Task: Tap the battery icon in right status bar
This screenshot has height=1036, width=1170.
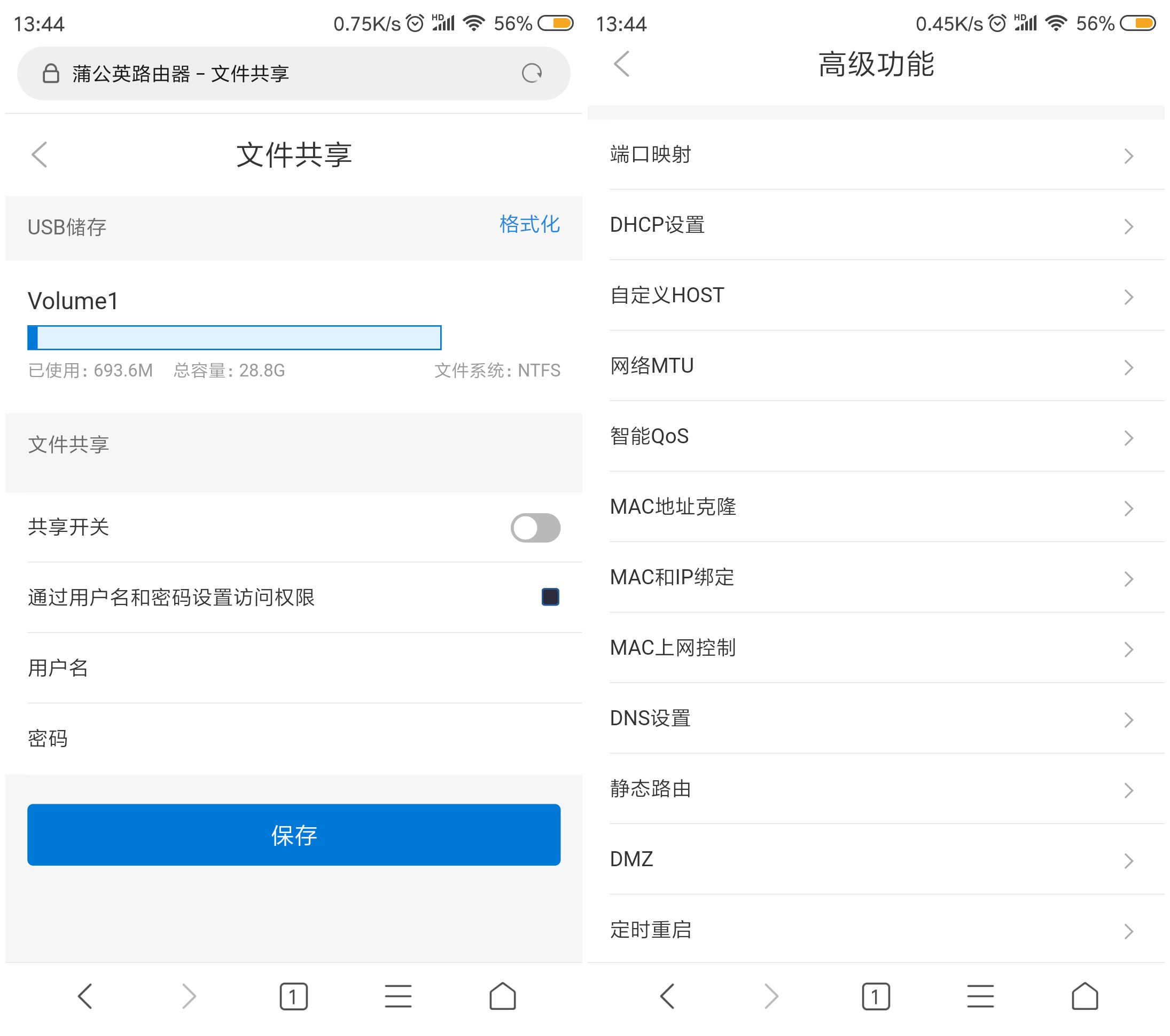Action: pyautogui.click(x=1138, y=23)
